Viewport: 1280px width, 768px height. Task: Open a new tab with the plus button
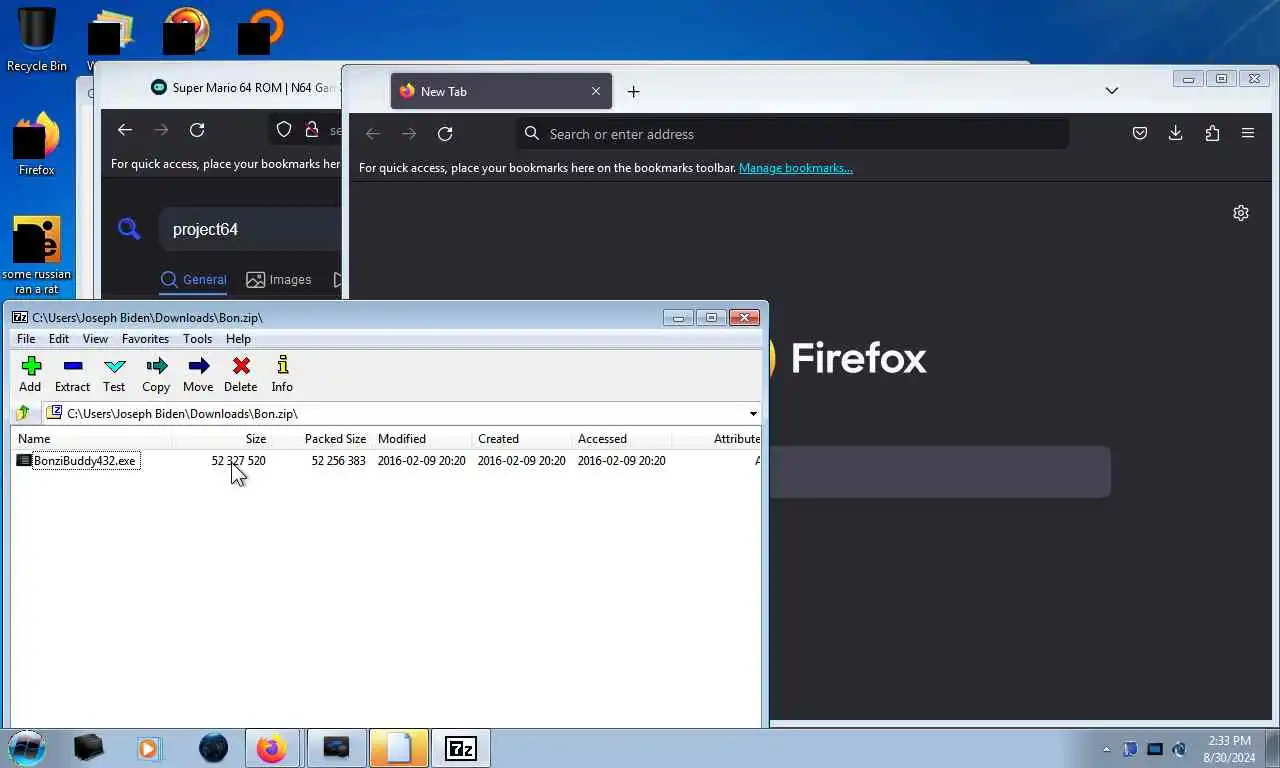[633, 91]
